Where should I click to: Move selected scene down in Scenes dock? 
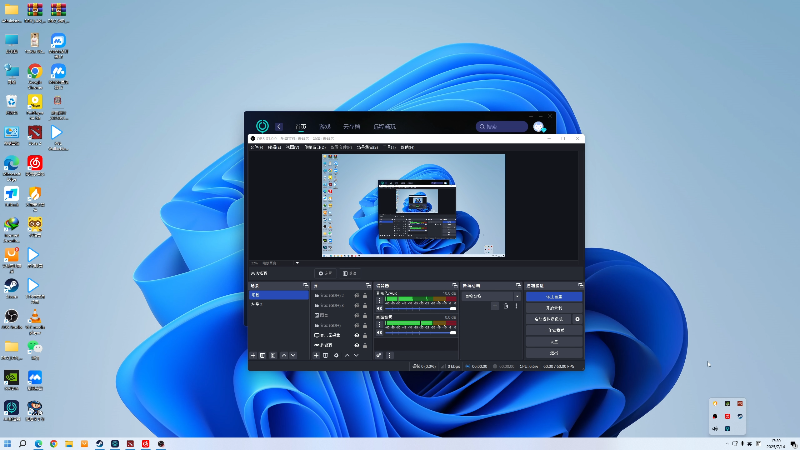point(293,356)
